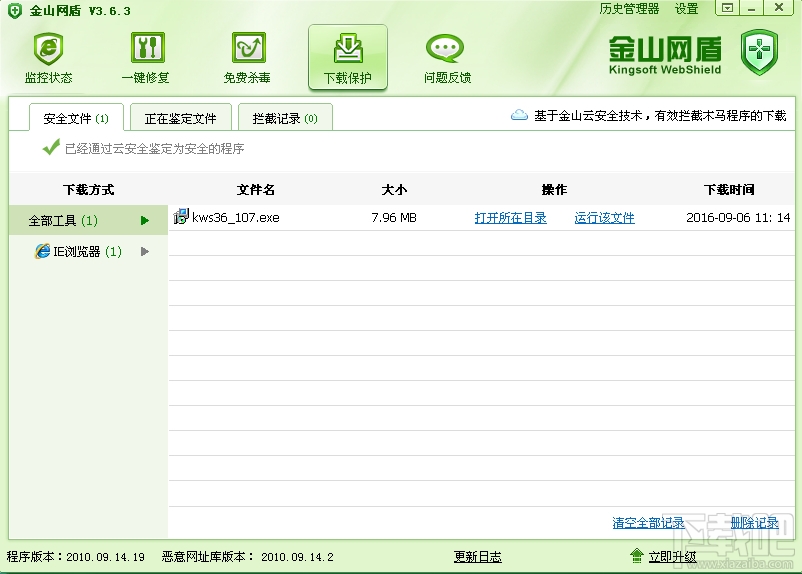Click 删除记录 link
The height and width of the screenshot is (574, 802).
pos(754,522)
